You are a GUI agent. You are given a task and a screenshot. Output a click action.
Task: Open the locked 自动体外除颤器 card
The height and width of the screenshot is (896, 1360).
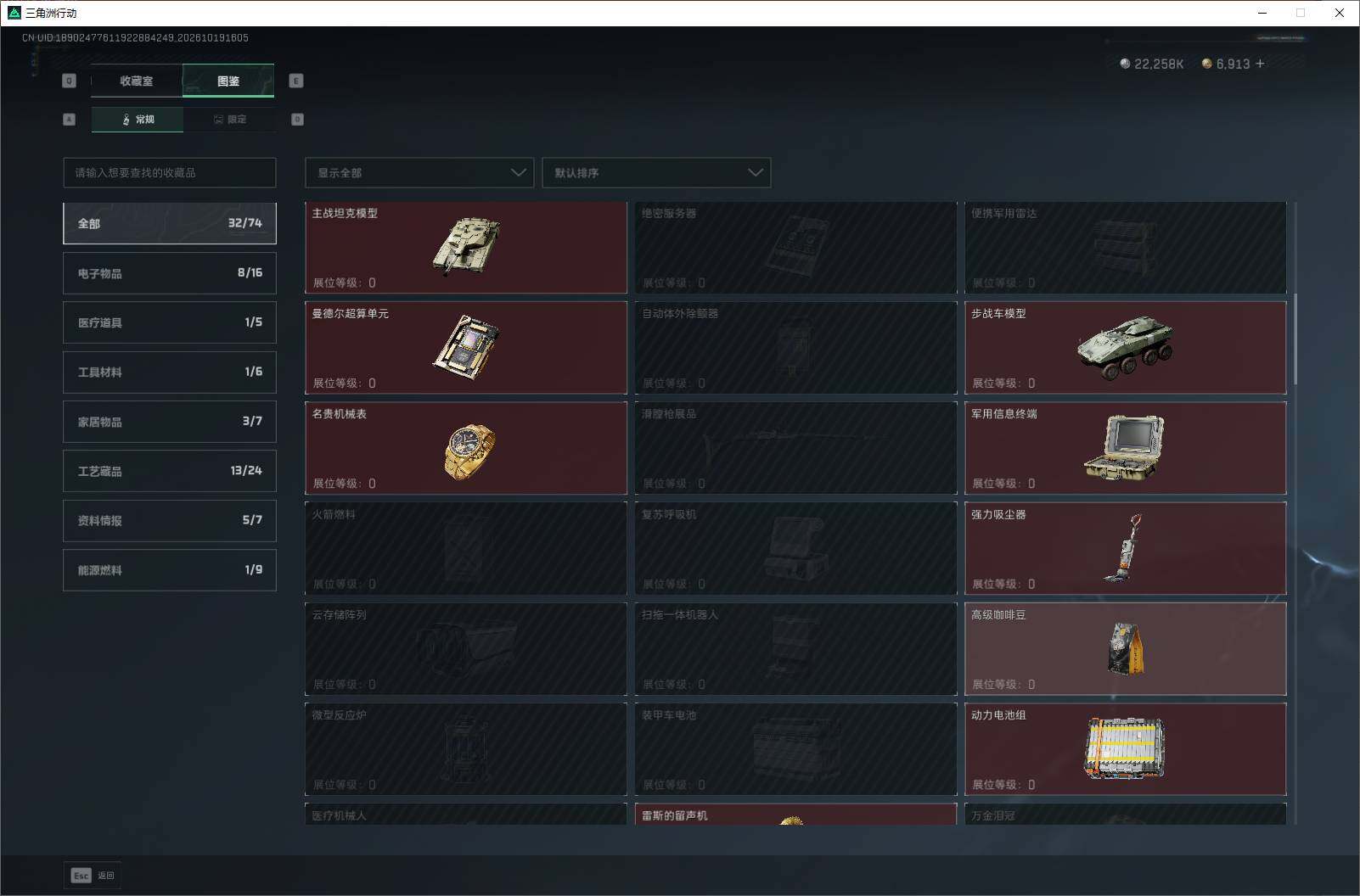tap(795, 348)
